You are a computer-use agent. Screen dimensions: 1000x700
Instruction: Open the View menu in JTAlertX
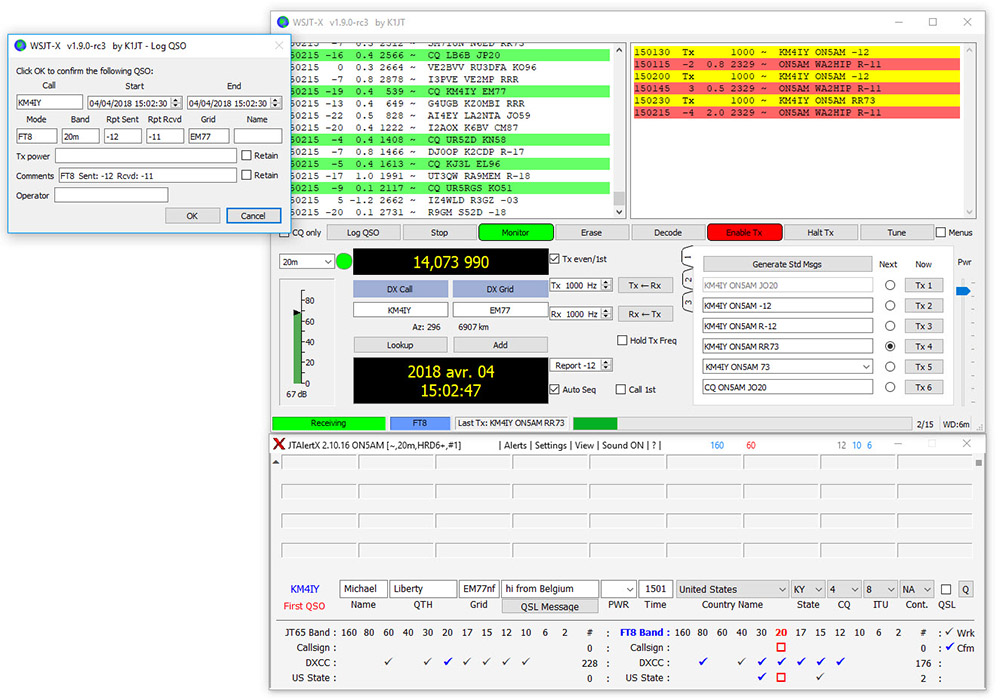[584, 445]
